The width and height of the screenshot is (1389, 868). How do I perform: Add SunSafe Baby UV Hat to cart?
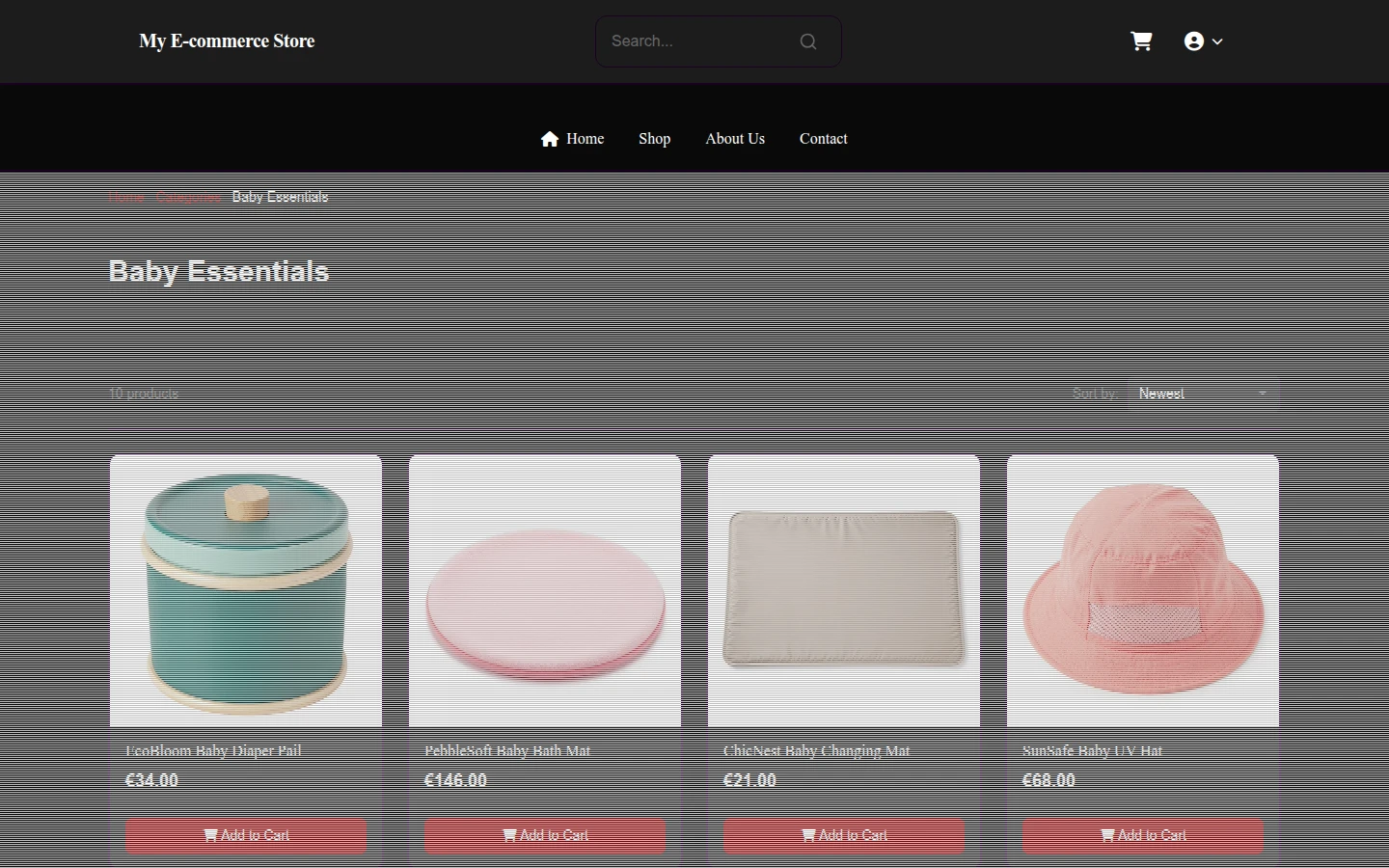pyautogui.click(x=1143, y=835)
